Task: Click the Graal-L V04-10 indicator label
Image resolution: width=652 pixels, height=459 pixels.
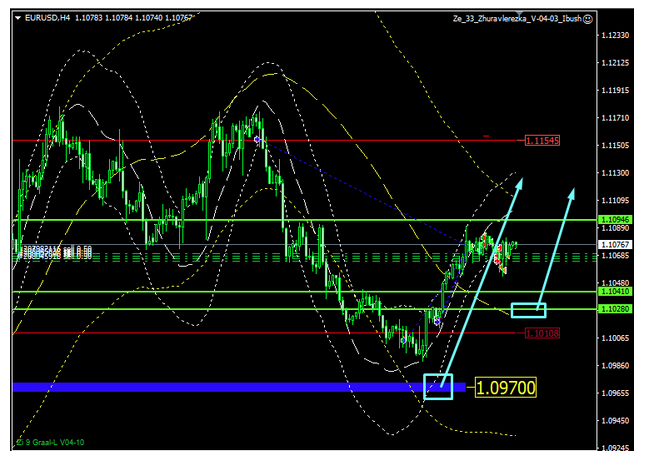Action: [x=52, y=441]
